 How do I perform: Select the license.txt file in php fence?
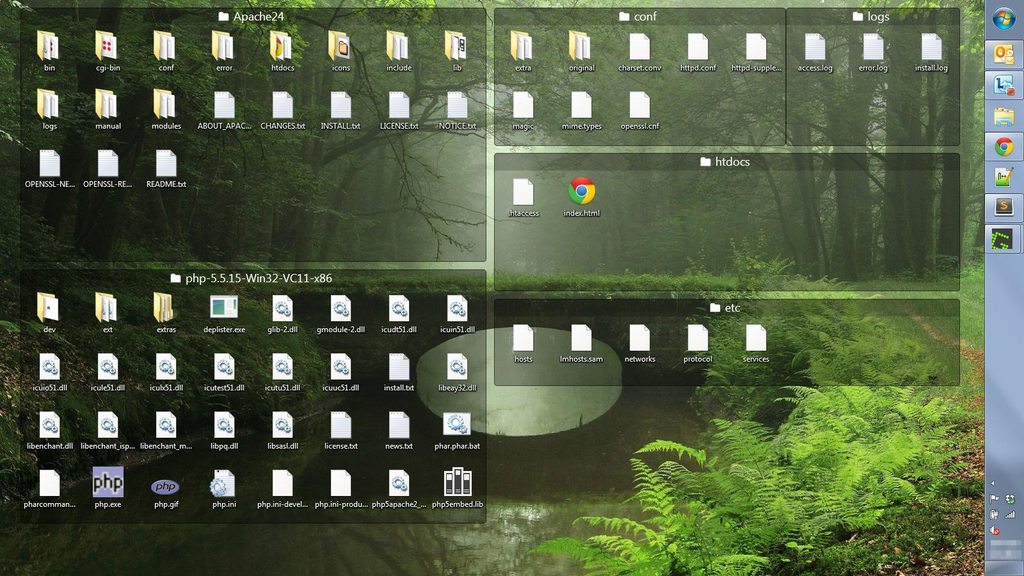340,430
